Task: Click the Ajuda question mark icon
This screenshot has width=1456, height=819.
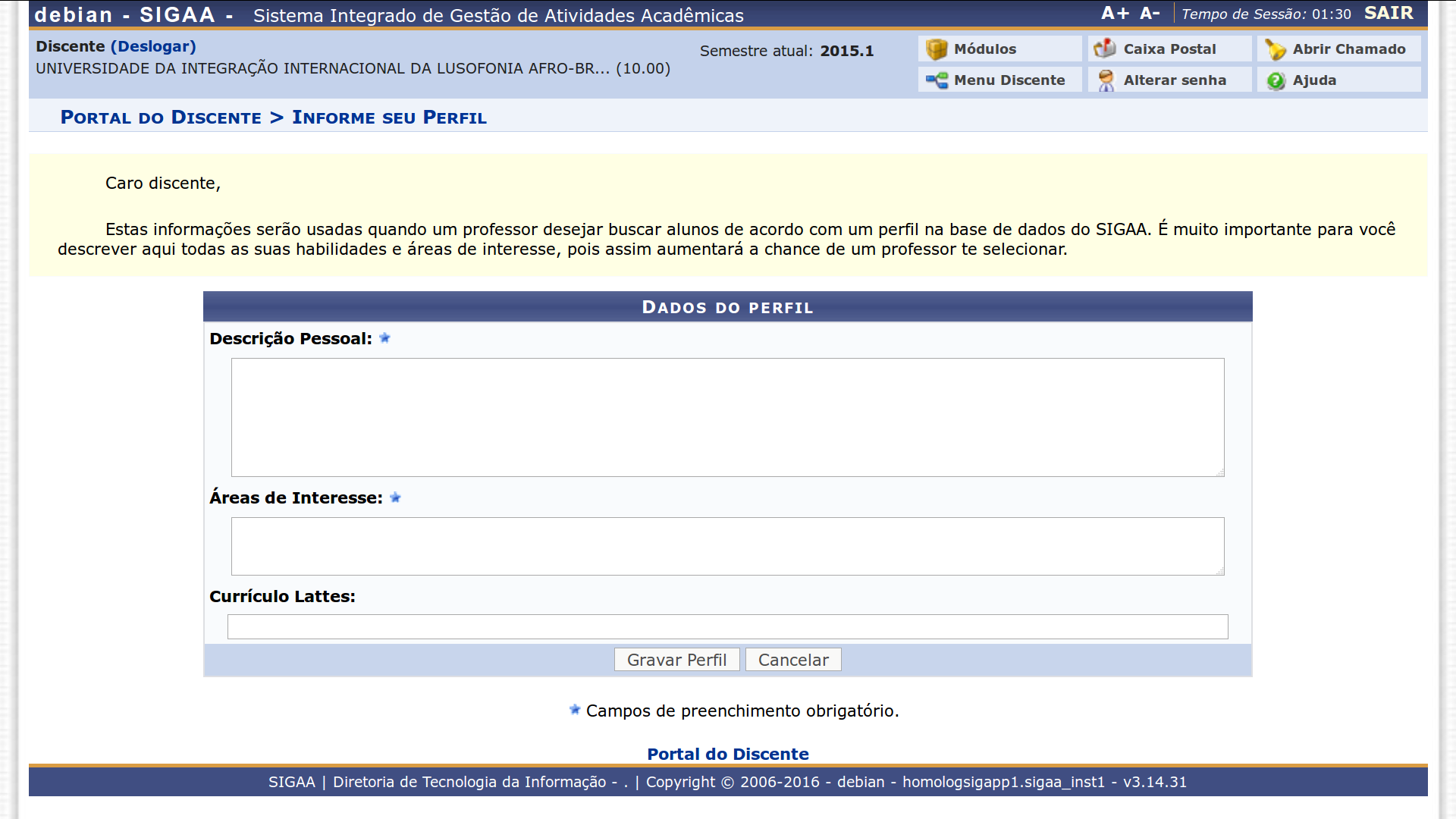Action: tap(1276, 80)
